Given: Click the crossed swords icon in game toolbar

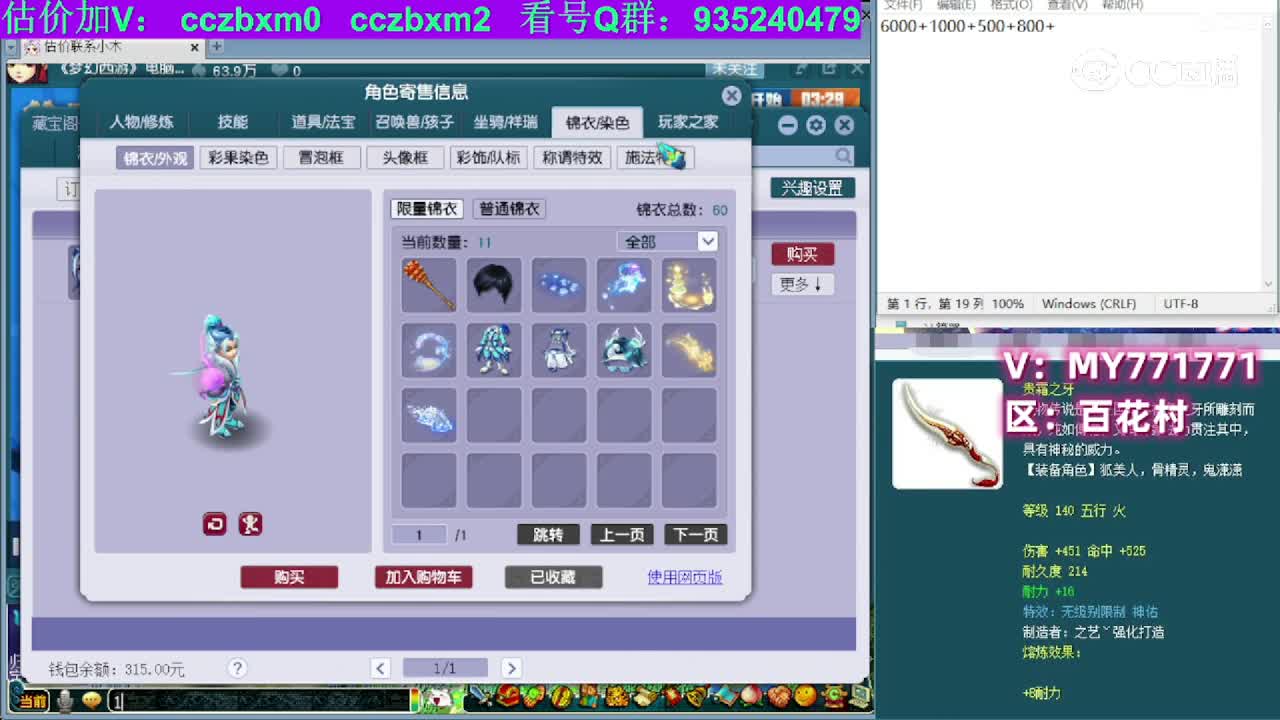Looking at the screenshot, I should (x=483, y=696).
